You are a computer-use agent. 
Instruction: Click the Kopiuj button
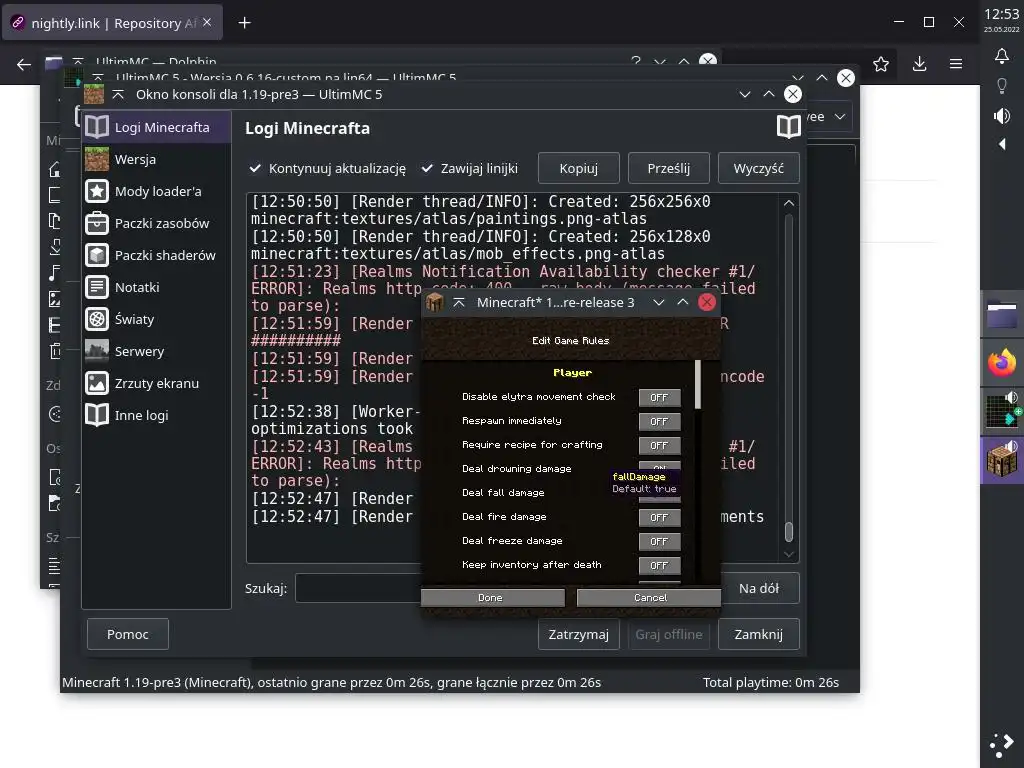tap(579, 168)
